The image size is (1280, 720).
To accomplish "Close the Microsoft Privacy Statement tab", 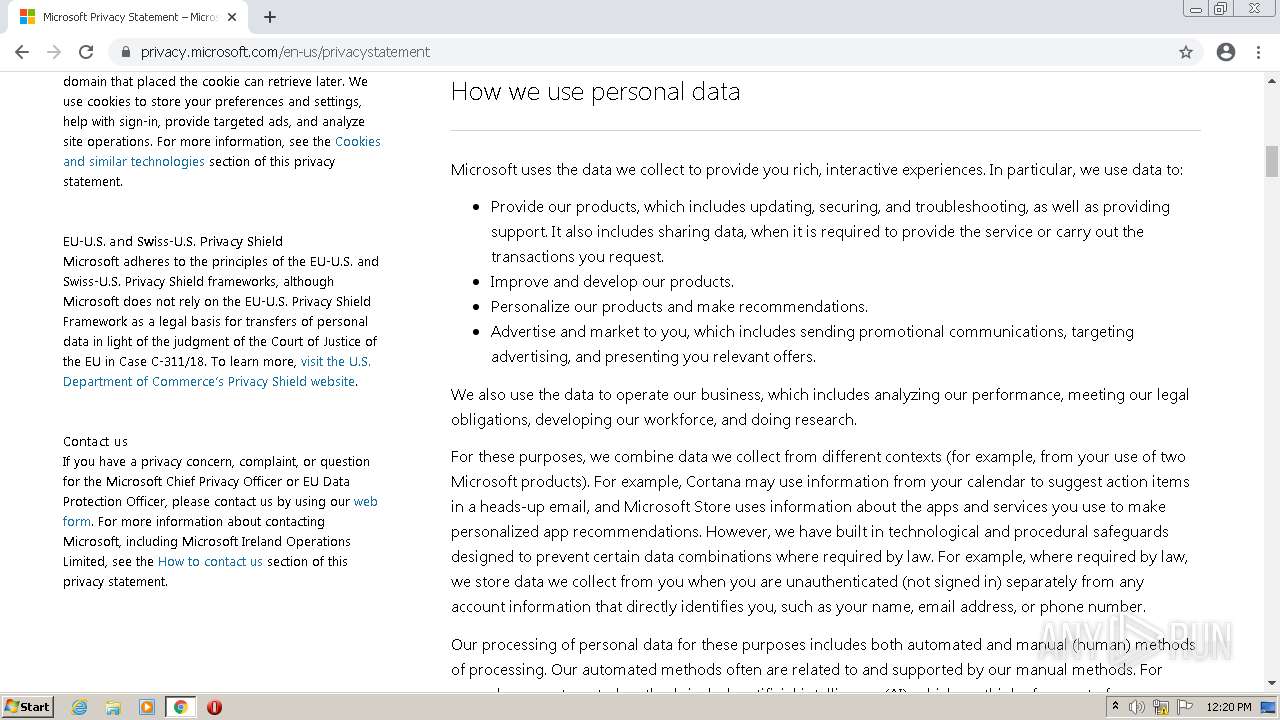I will [x=232, y=17].
